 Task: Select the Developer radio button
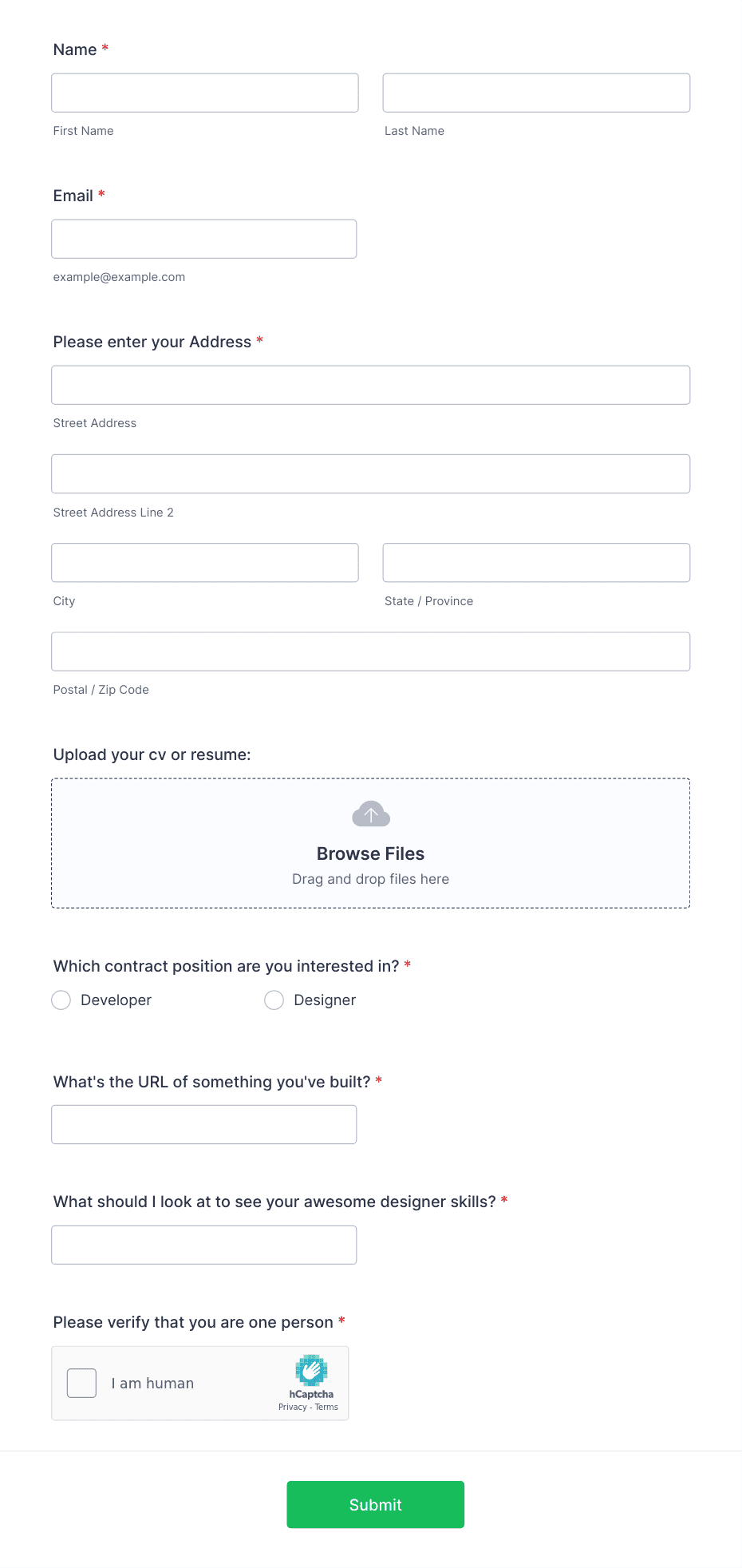pyautogui.click(x=61, y=1000)
